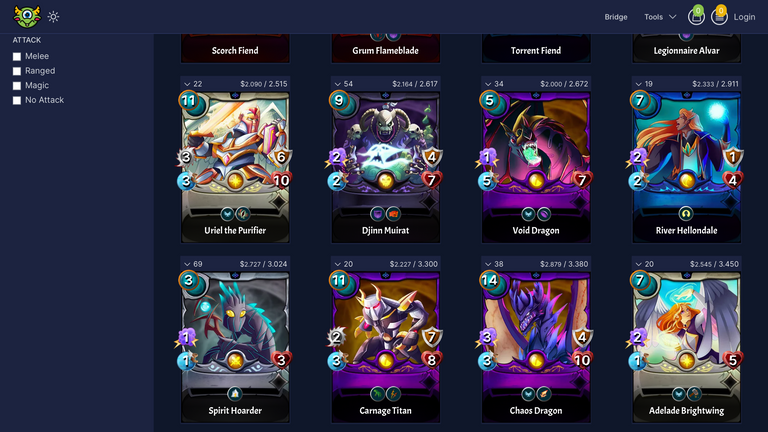Enable the Melee attack filter
768x432 pixels.
coord(17,56)
